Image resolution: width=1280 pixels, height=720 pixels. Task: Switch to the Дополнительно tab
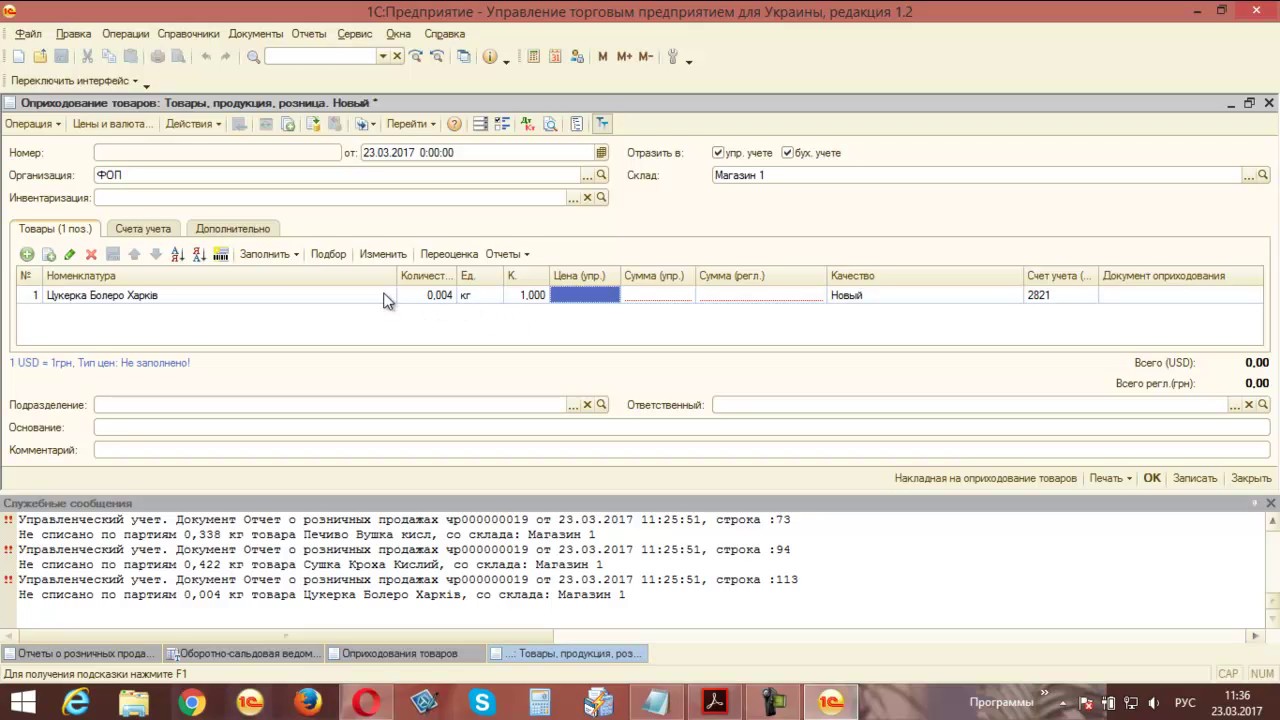coord(233,229)
